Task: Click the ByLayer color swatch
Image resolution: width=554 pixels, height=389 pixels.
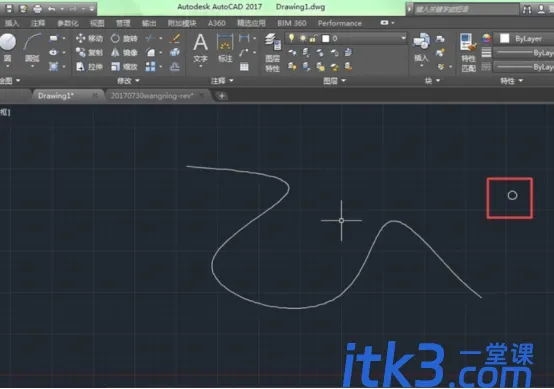Action: pyautogui.click(x=505, y=39)
